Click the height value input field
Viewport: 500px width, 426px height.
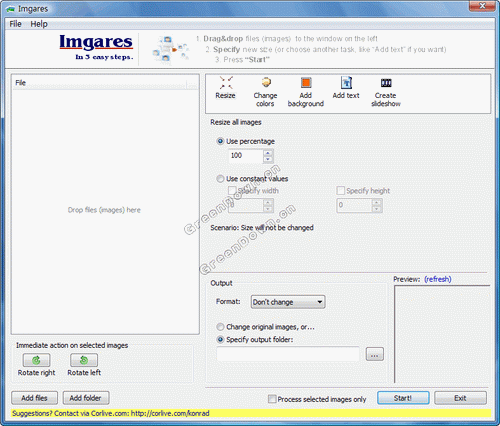click(x=354, y=205)
